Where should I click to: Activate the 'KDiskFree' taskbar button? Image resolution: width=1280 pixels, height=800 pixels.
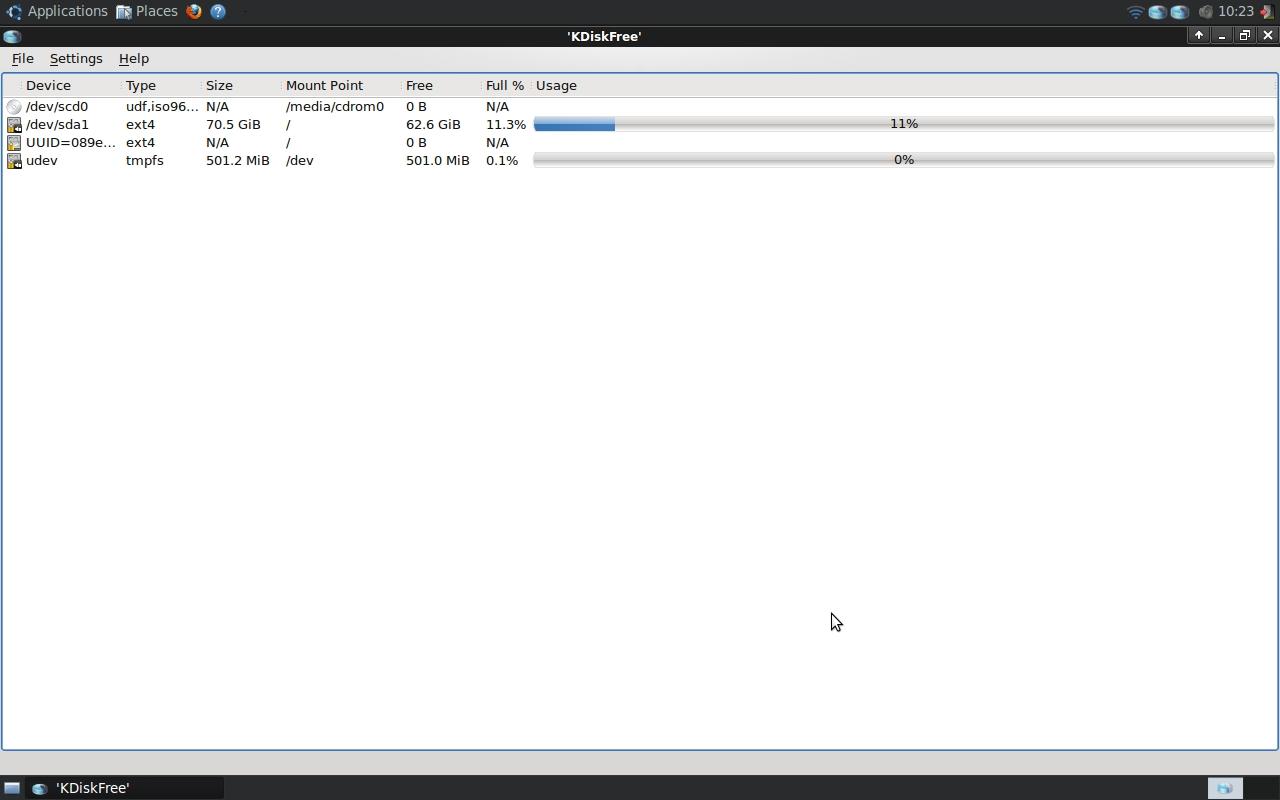125,788
